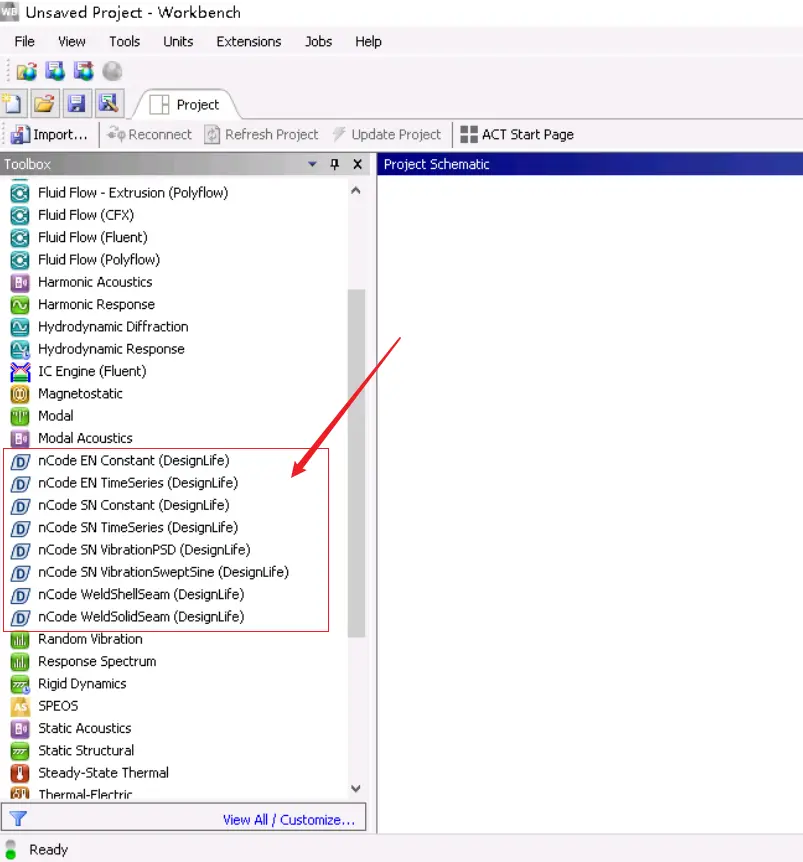Image resolution: width=803 pixels, height=862 pixels.
Task: Click the Fluid Flow (CFX) icon
Action: [x=20, y=215]
